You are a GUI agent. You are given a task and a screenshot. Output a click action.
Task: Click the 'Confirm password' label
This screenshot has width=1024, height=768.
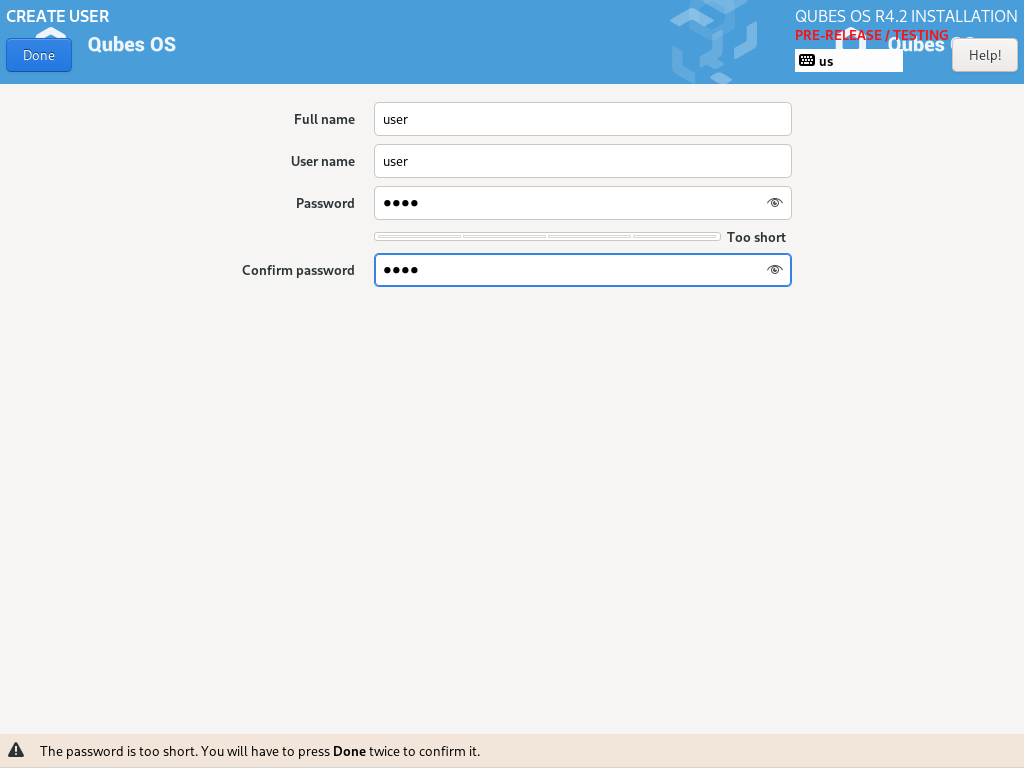point(298,270)
